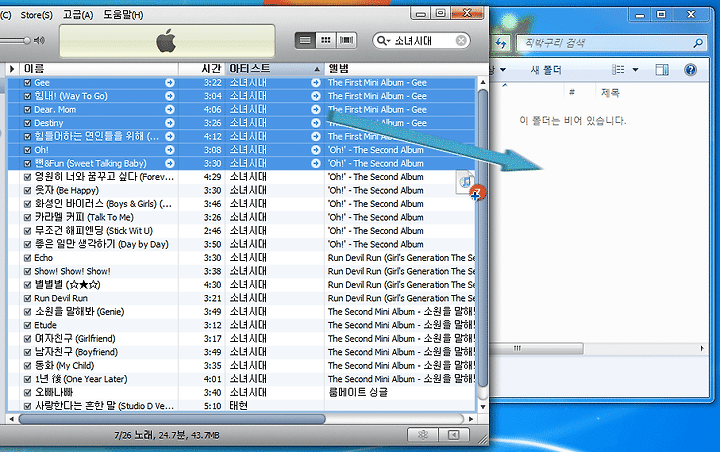This screenshot has width=720, height=452.
Task: Click the 제목 column header in Explorer
Action: (x=610, y=92)
